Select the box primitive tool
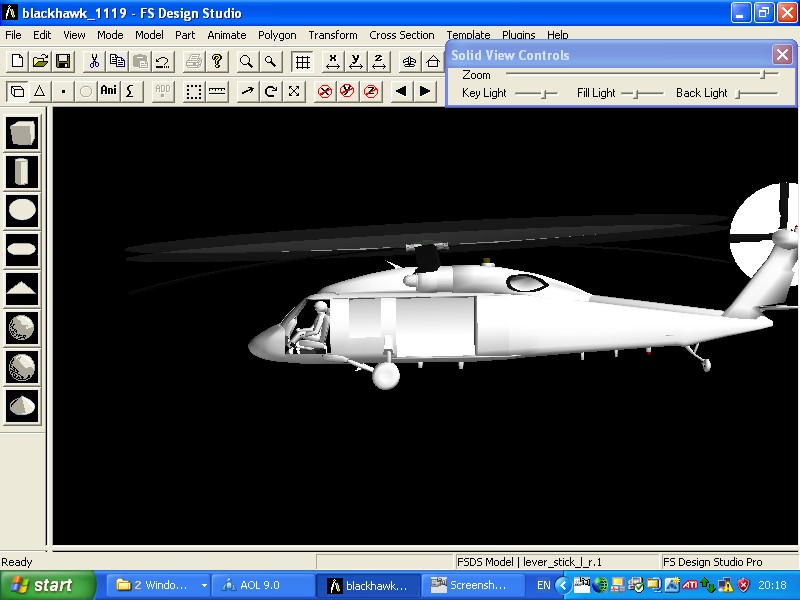Viewport: 800px width, 600px height. 22,132
